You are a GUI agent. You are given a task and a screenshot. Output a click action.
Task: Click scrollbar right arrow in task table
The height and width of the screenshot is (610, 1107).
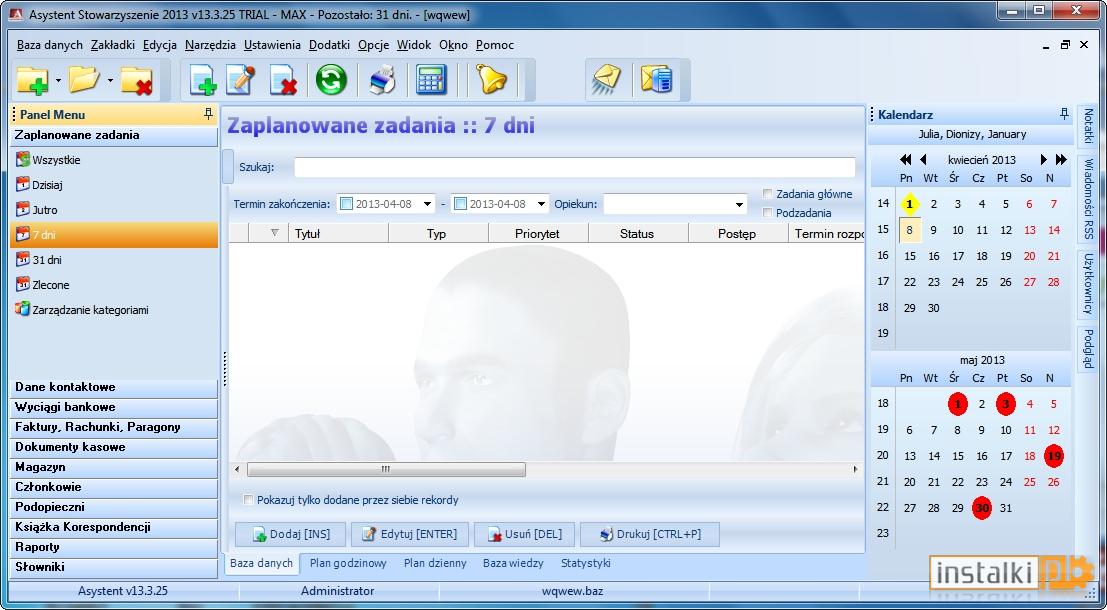click(x=856, y=470)
